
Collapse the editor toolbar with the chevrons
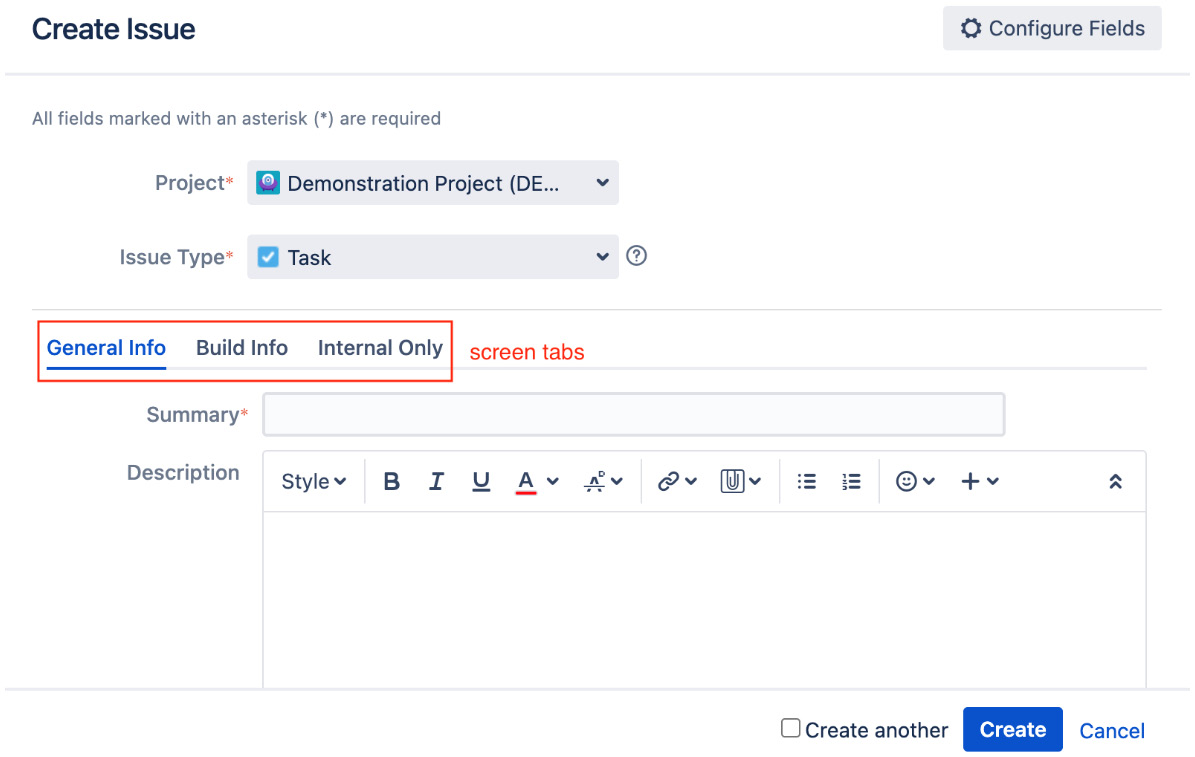click(x=1115, y=481)
